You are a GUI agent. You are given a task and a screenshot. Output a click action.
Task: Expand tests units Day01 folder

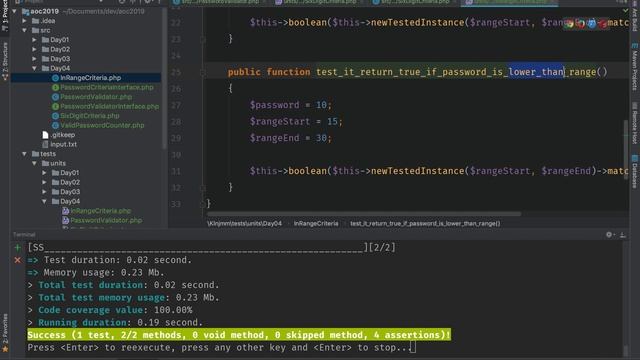(44, 173)
